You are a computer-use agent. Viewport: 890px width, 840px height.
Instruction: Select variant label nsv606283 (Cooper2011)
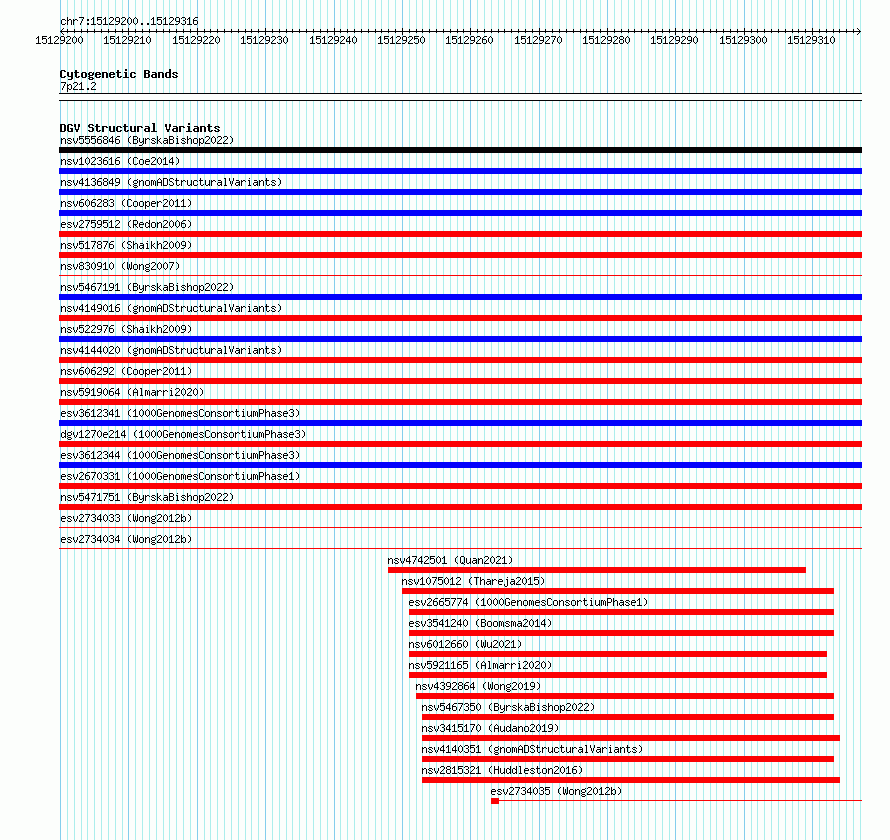pyautogui.click(x=126, y=203)
